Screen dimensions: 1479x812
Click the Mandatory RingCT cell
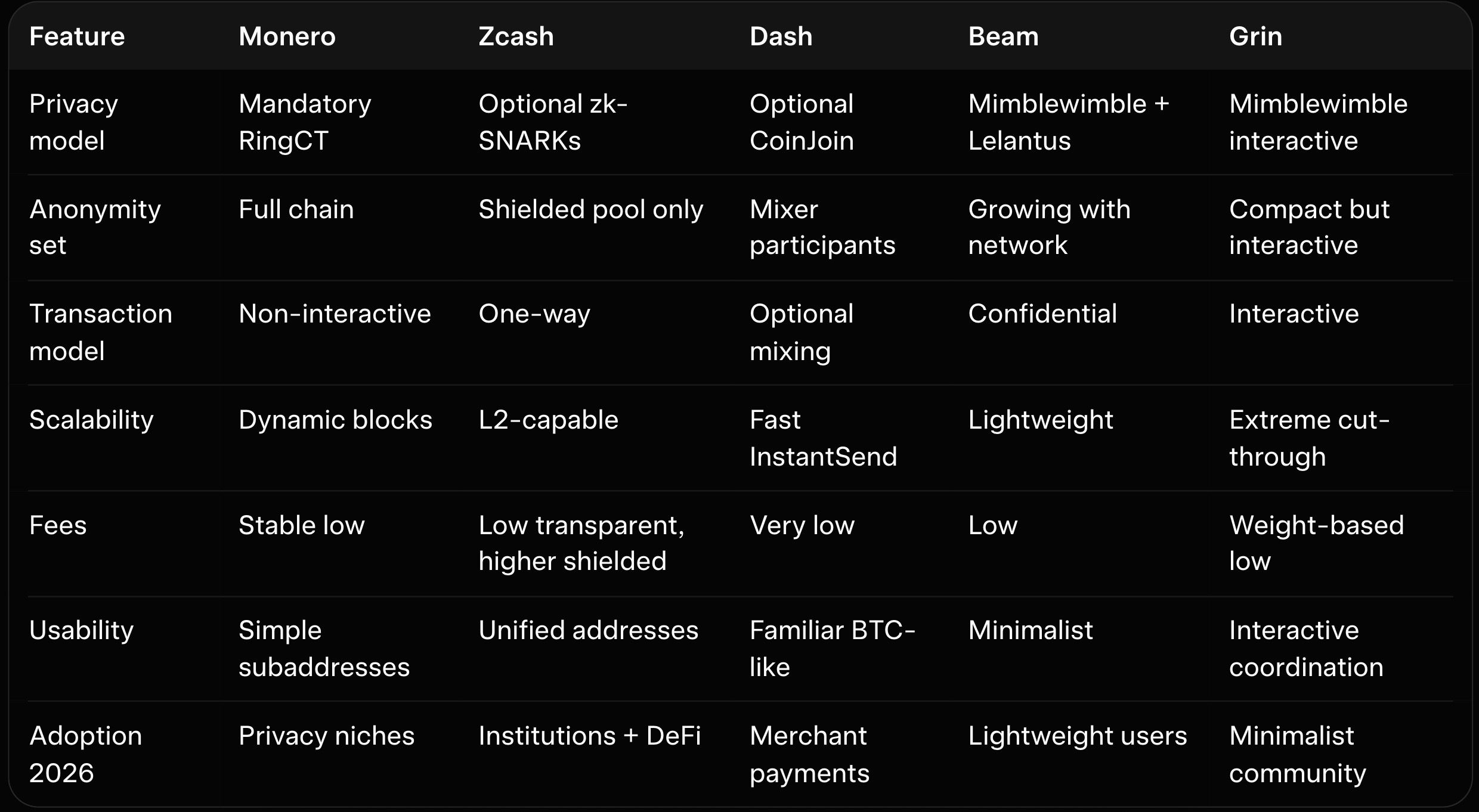pyautogui.click(x=305, y=122)
